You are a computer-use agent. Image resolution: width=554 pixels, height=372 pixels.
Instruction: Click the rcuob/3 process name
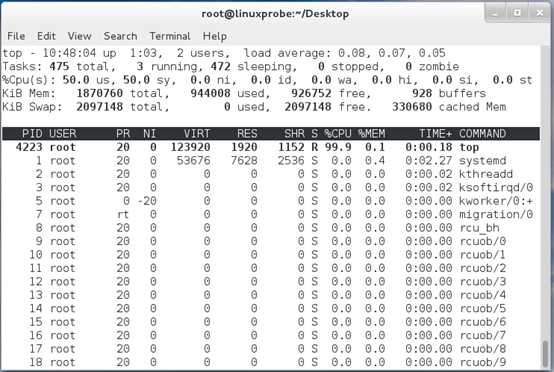(482, 282)
